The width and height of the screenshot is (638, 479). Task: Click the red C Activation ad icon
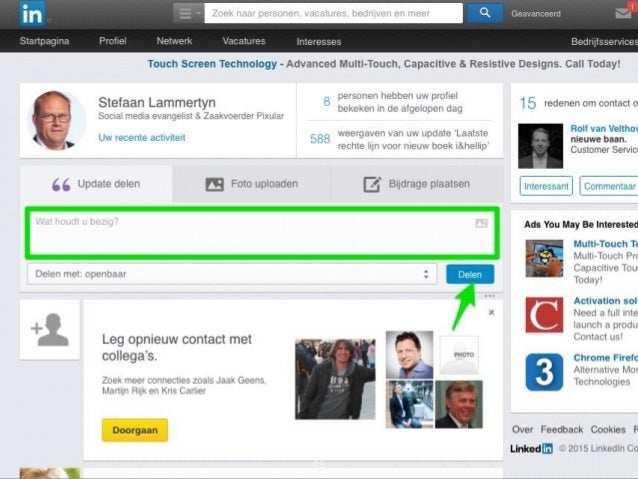coord(544,315)
